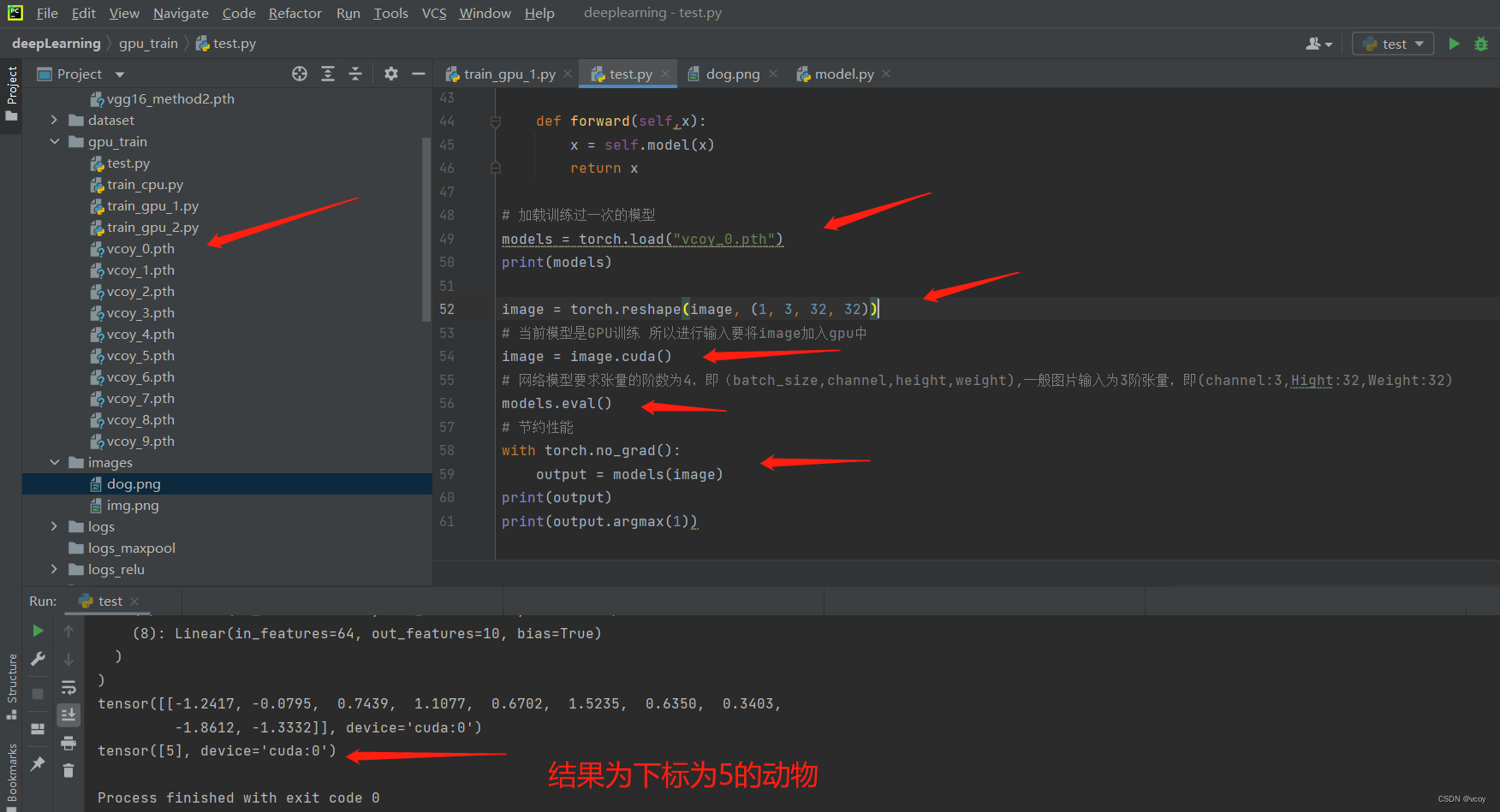Expand all items in Project tree
This screenshot has height=812, width=1500.
(x=328, y=74)
